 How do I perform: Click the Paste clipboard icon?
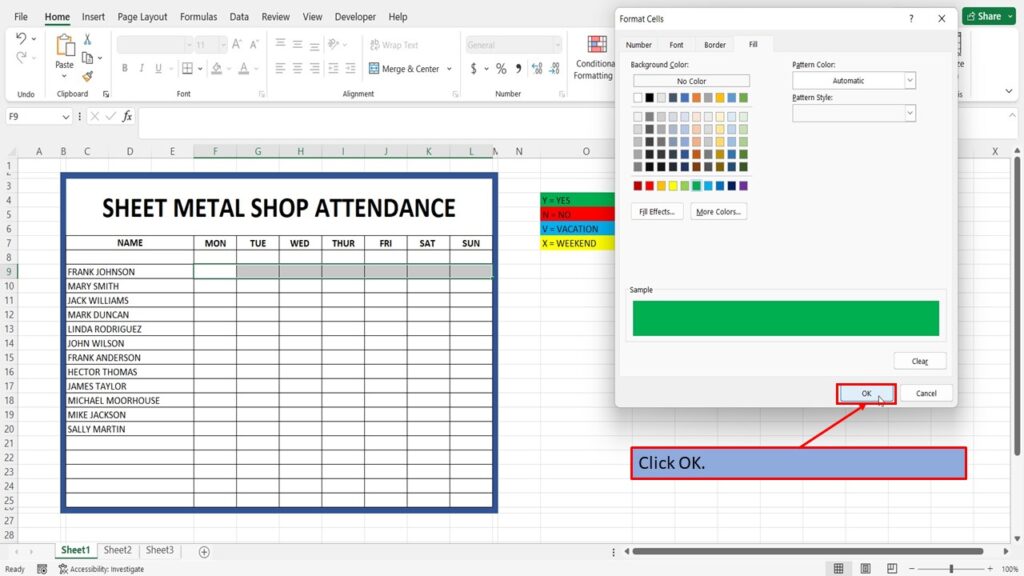pos(65,46)
